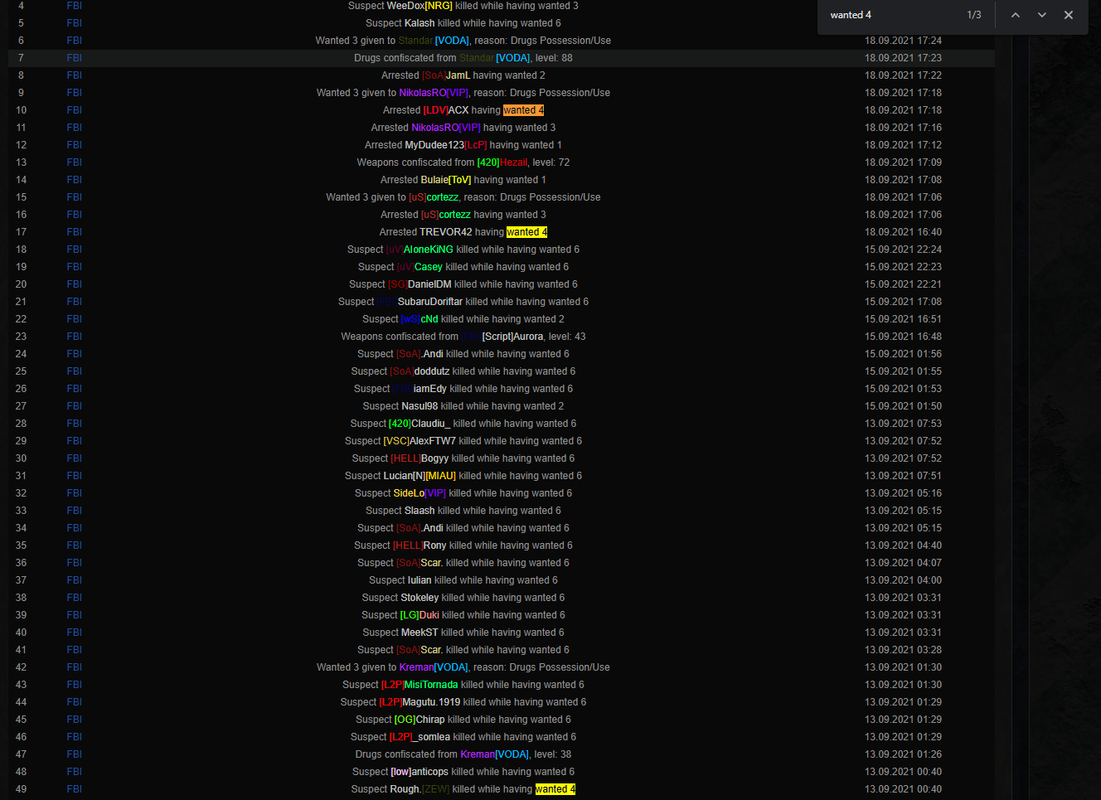This screenshot has width=1101, height=800.
Task: Click MeekST suspect name
Action: [420, 633]
